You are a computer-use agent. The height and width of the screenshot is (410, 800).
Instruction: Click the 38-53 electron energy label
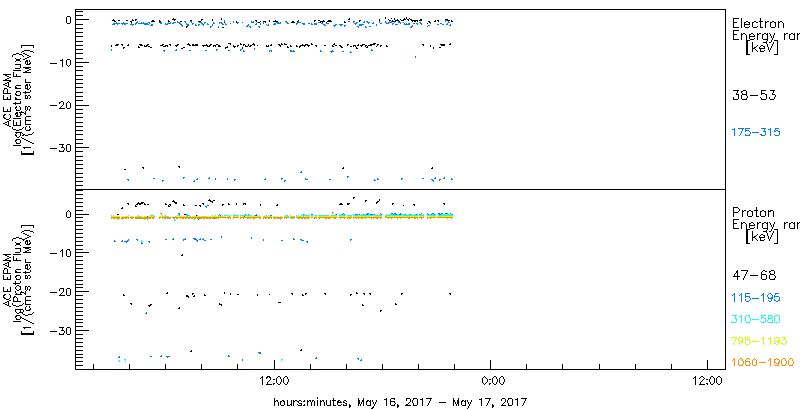pyautogui.click(x=754, y=95)
